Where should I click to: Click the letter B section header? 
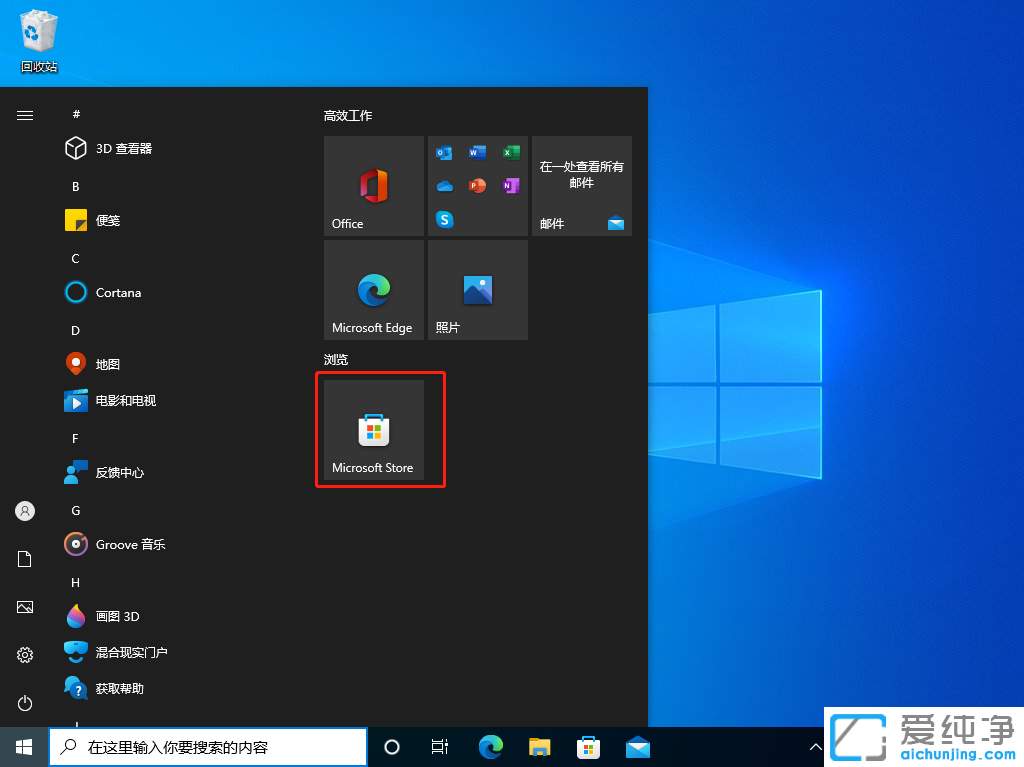[75, 186]
